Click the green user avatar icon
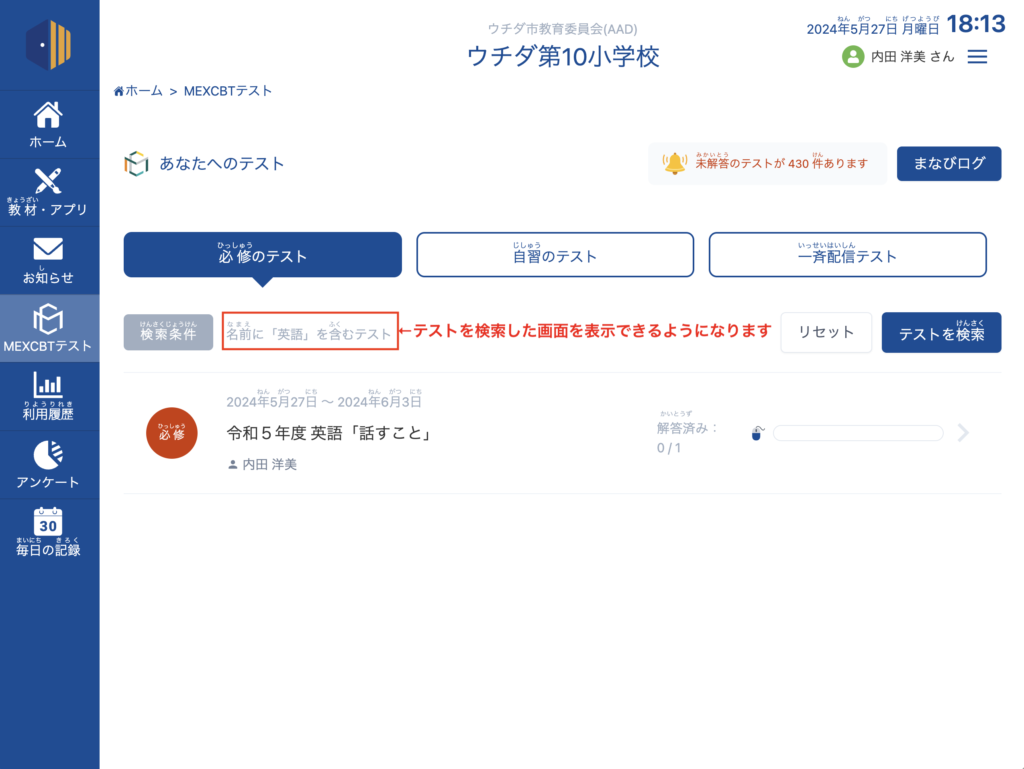The height and width of the screenshot is (769, 1024). [853, 57]
